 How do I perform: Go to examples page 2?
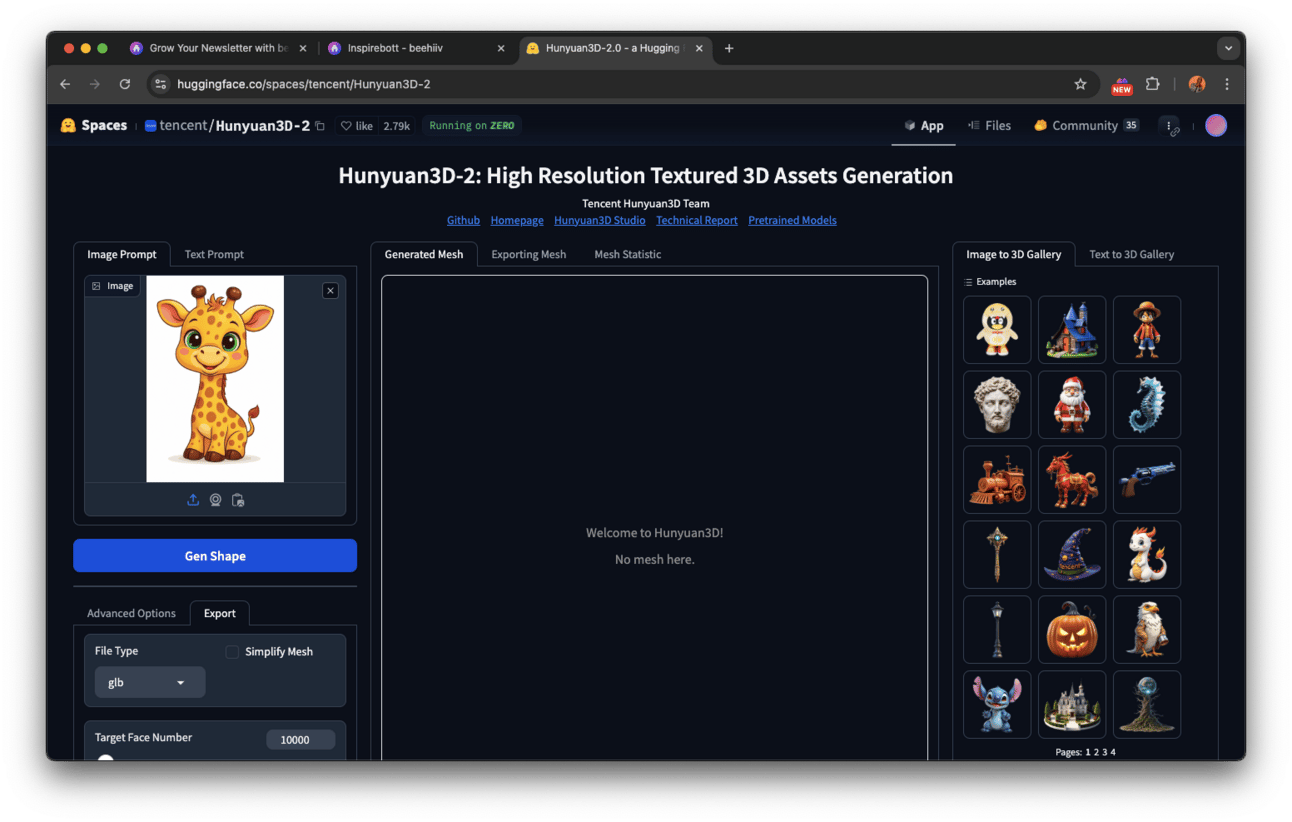[1096, 752]
